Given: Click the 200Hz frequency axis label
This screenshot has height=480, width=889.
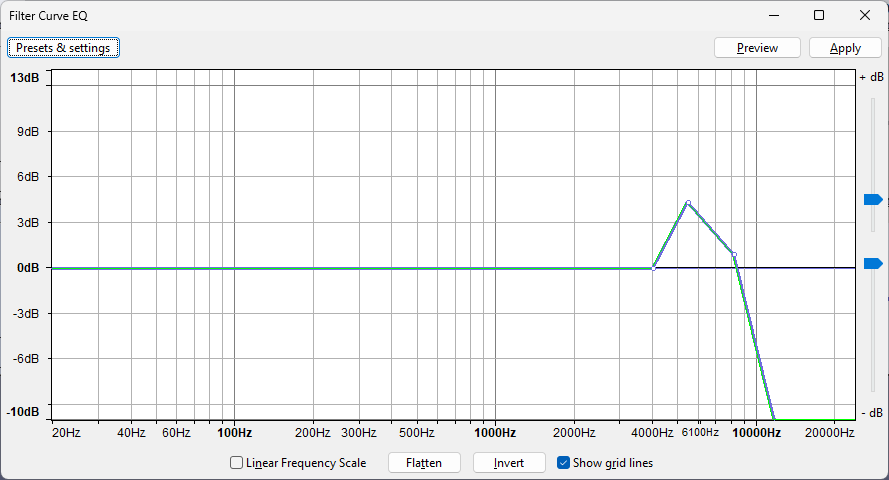Looking at the screenshot, I should coord(313,433).
